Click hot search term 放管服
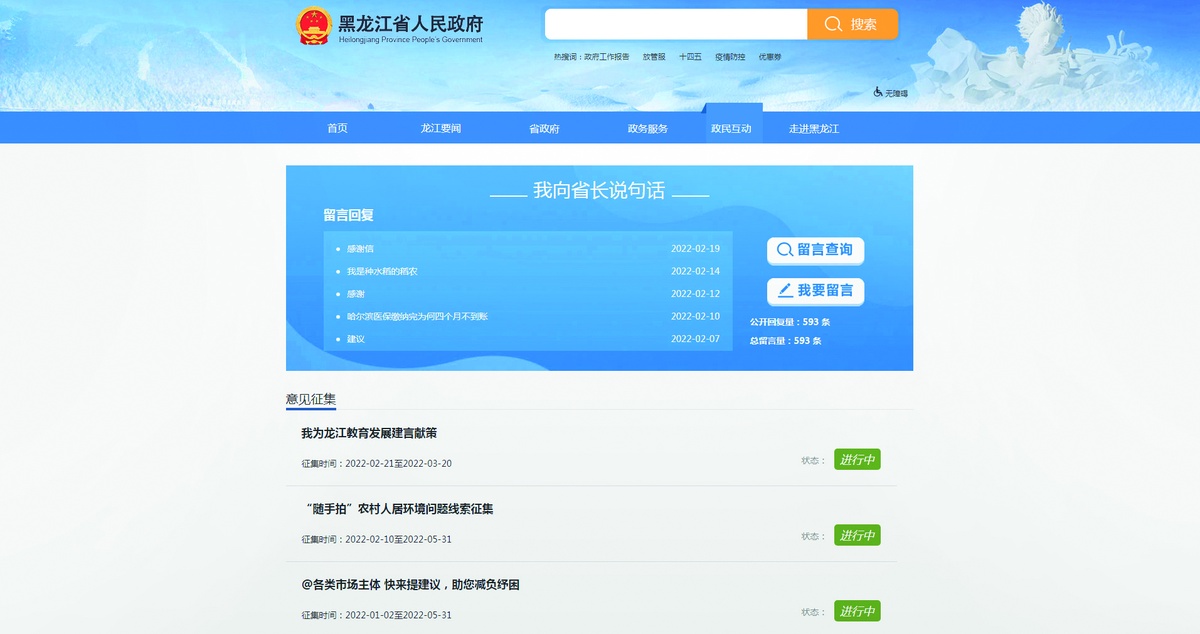The width and height of the screenshot is (1200, 634). click(x=654, y=57)
